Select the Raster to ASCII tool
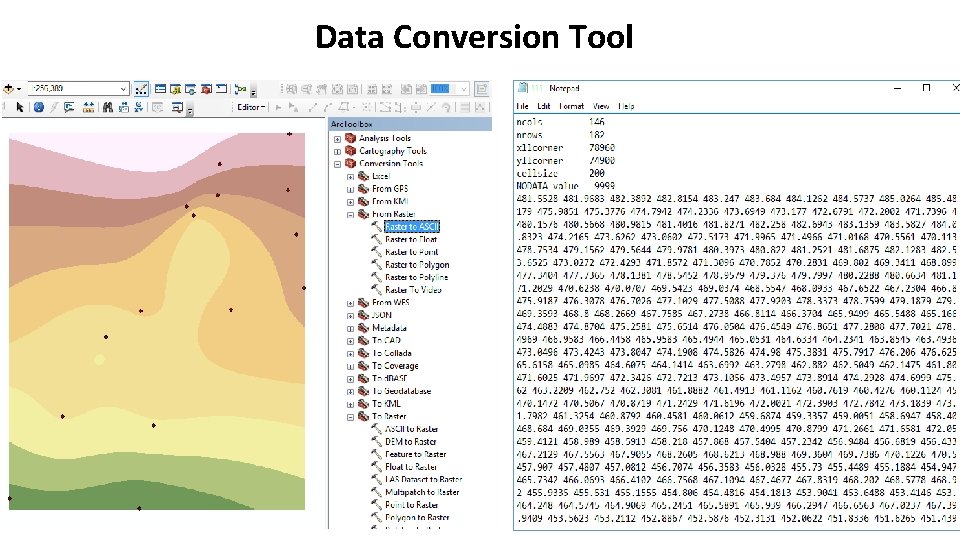The height and width of the screenshot is (540, 960). tap(411, 227)
